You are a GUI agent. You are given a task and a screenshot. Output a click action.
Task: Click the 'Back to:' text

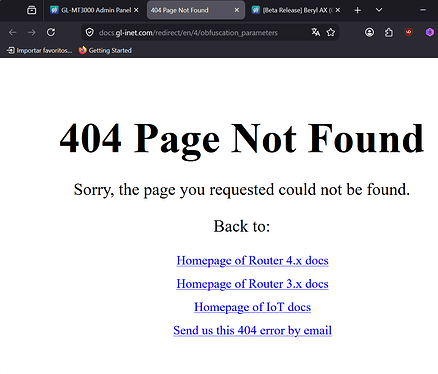242,226
